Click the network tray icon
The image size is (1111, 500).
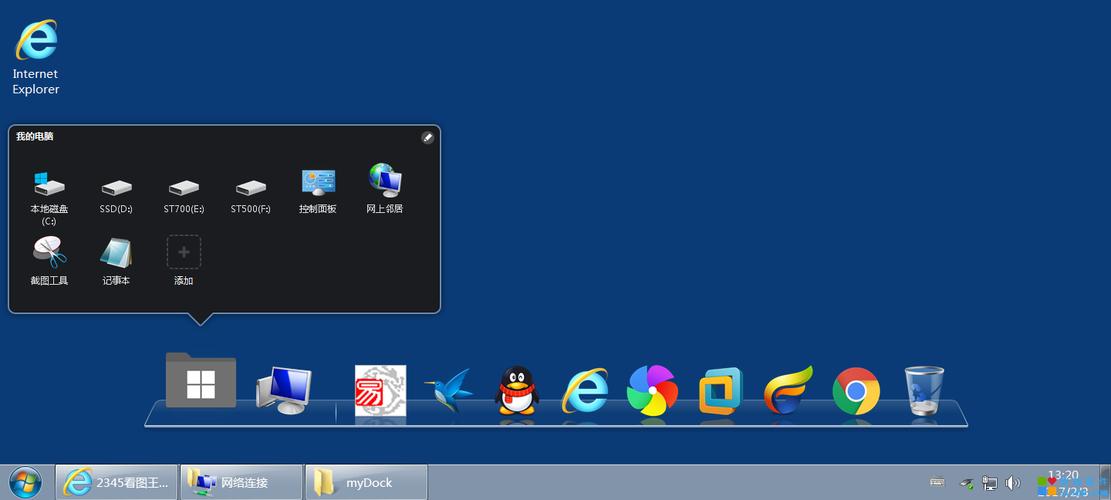pos(989,484)
